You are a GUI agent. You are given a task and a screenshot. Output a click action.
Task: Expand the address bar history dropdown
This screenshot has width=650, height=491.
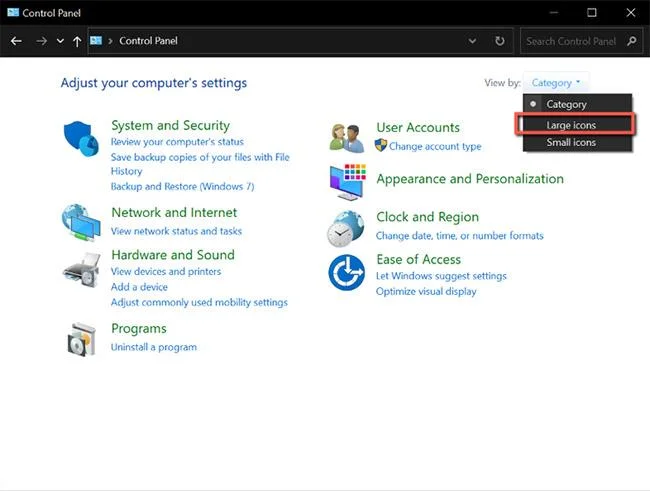pos(472,41)
